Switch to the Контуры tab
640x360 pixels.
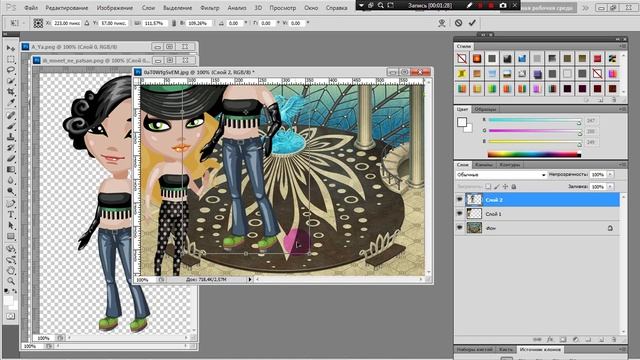(x=510, y=165)
